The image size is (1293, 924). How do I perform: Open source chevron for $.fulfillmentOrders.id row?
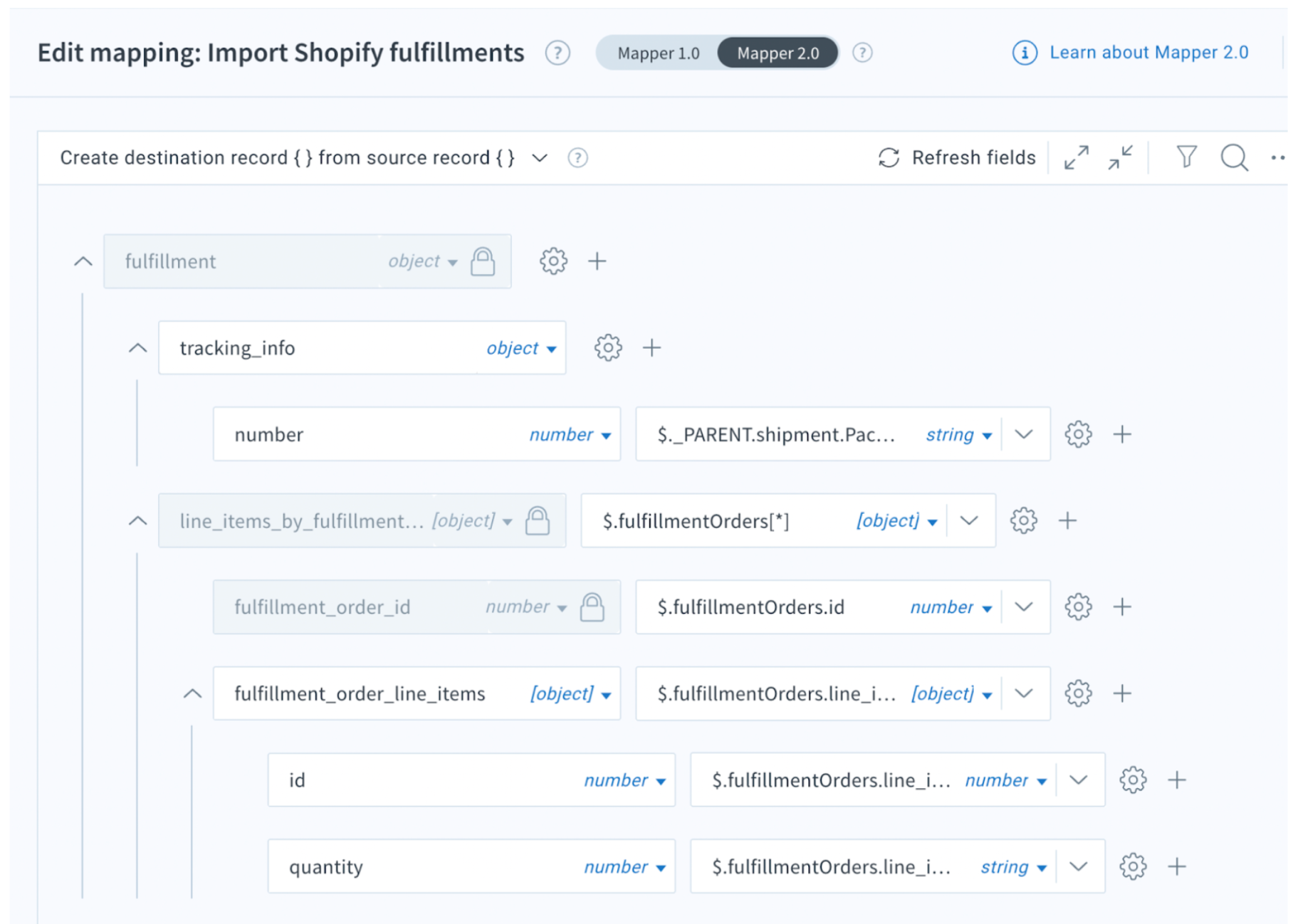point(1024,607)
